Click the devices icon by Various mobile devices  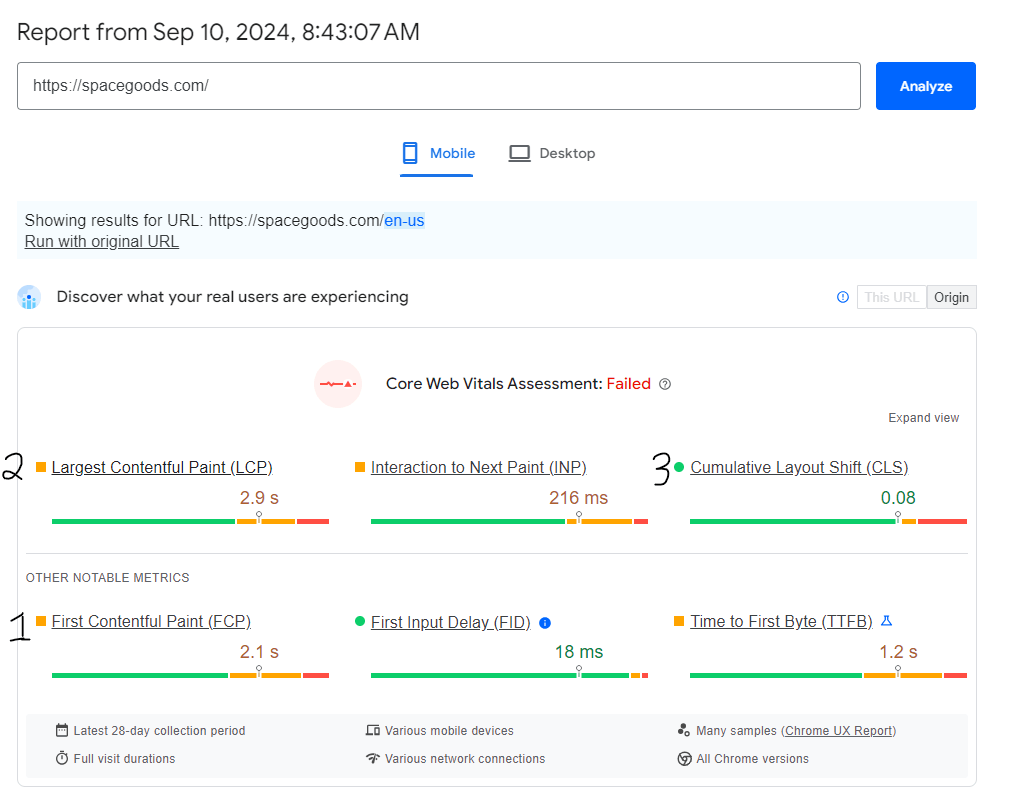372,730
